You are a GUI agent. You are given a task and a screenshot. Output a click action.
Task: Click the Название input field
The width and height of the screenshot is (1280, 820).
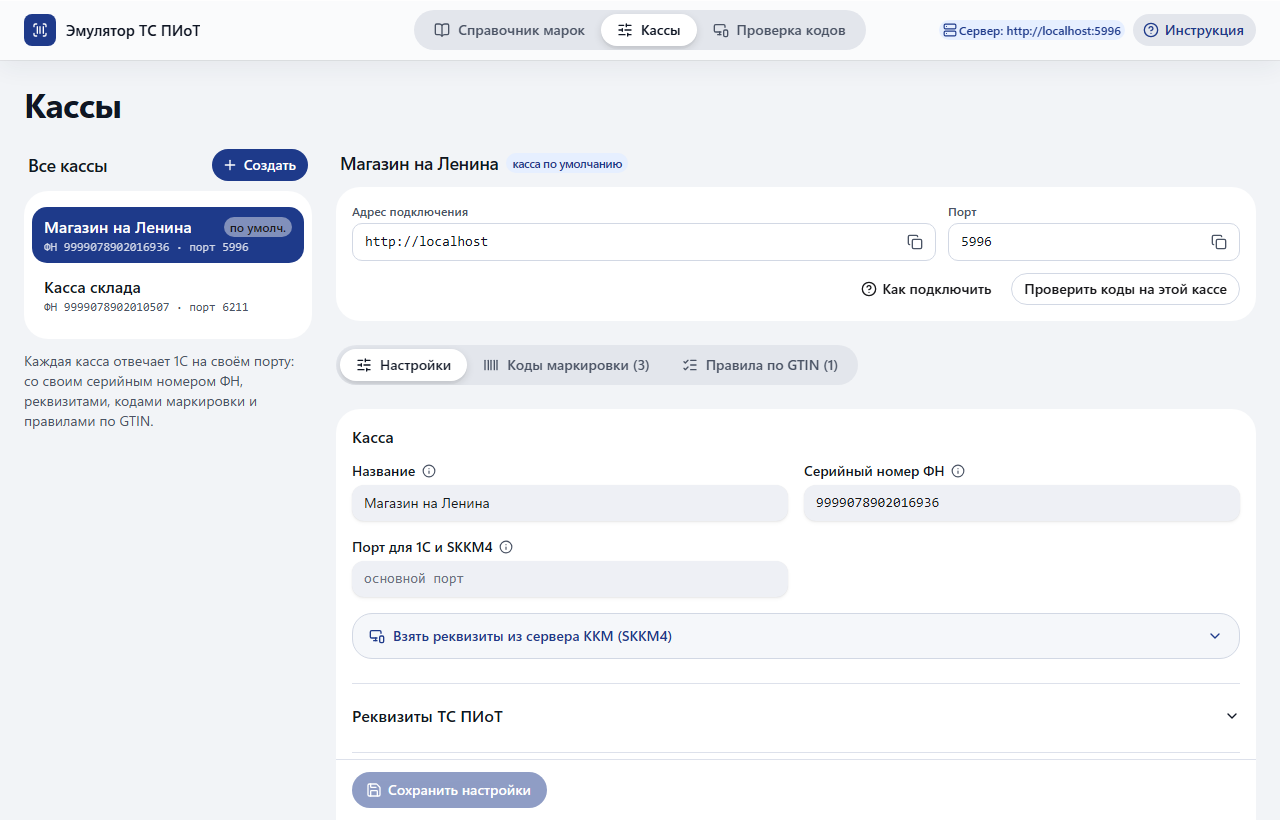tap(570, 503)
